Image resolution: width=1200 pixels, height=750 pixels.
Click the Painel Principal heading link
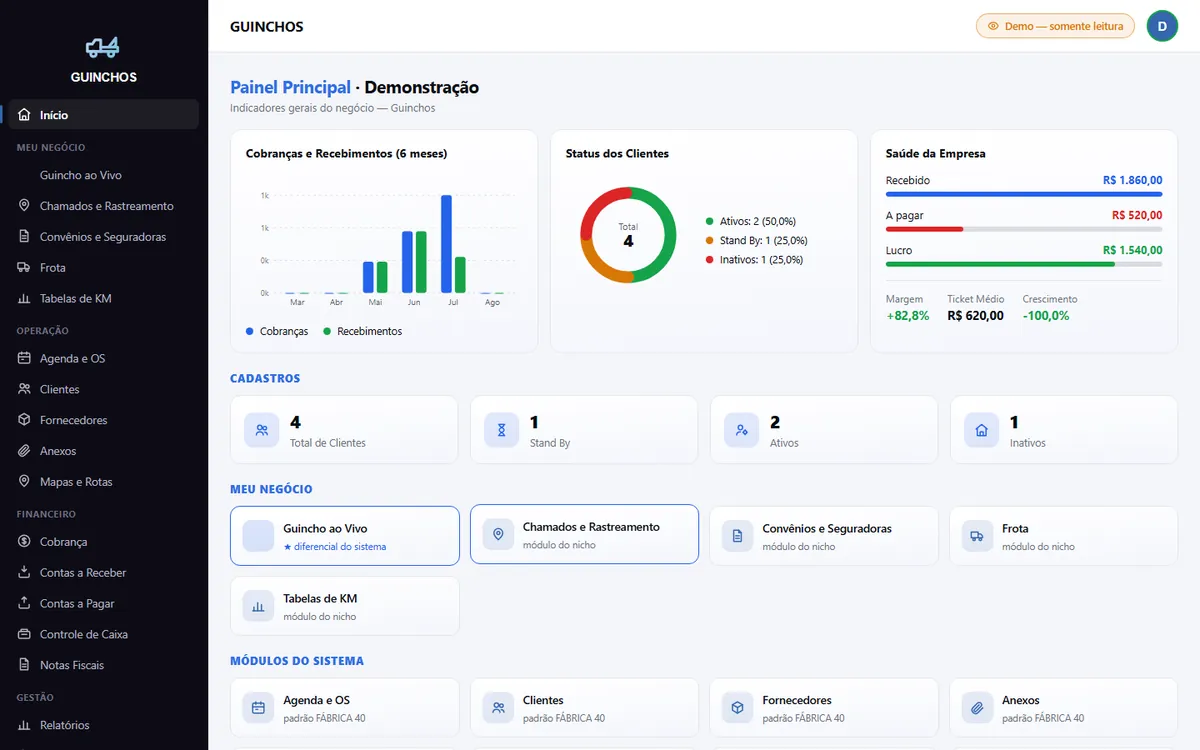pos(290,87)
